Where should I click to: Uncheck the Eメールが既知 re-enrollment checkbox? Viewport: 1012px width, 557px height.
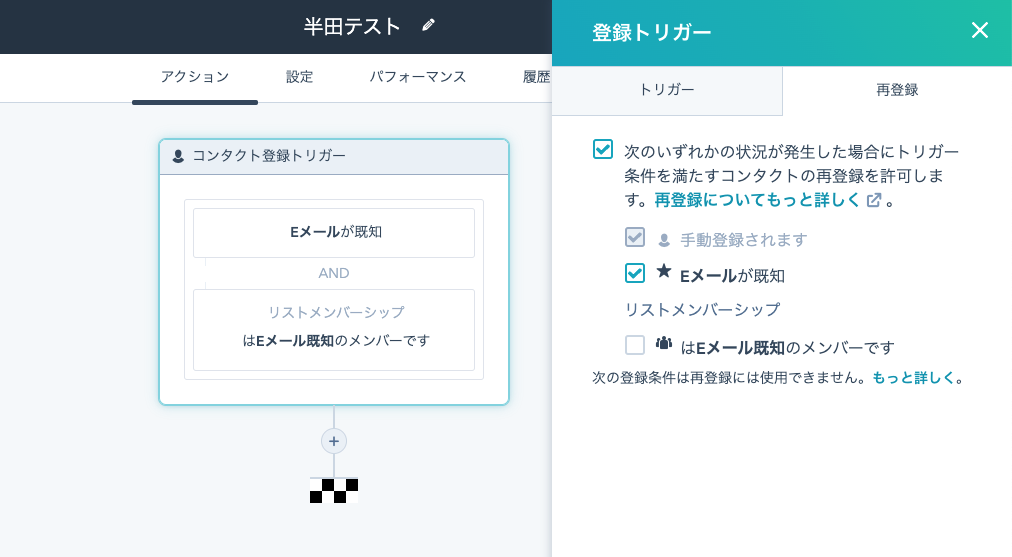635,273
